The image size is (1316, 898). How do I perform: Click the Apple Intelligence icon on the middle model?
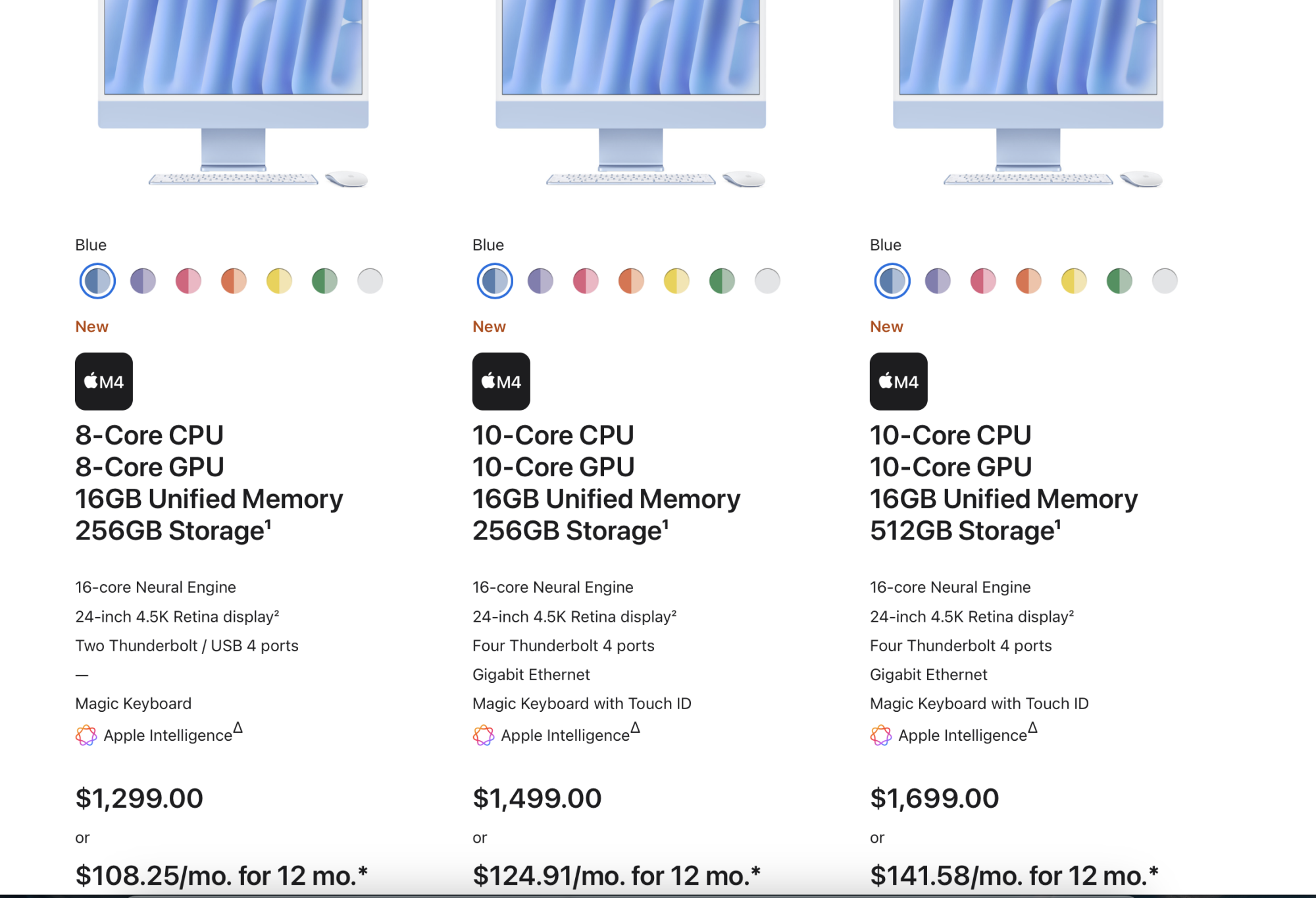(x=484, y=735)
